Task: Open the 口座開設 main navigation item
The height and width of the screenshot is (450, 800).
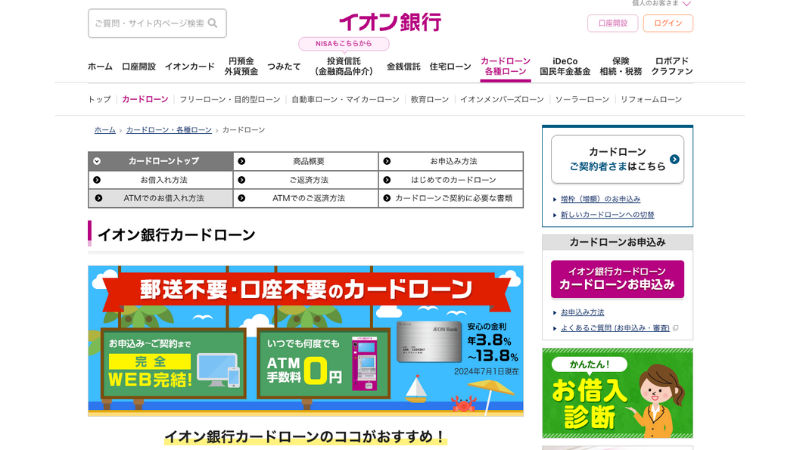Action: (138, 67)
